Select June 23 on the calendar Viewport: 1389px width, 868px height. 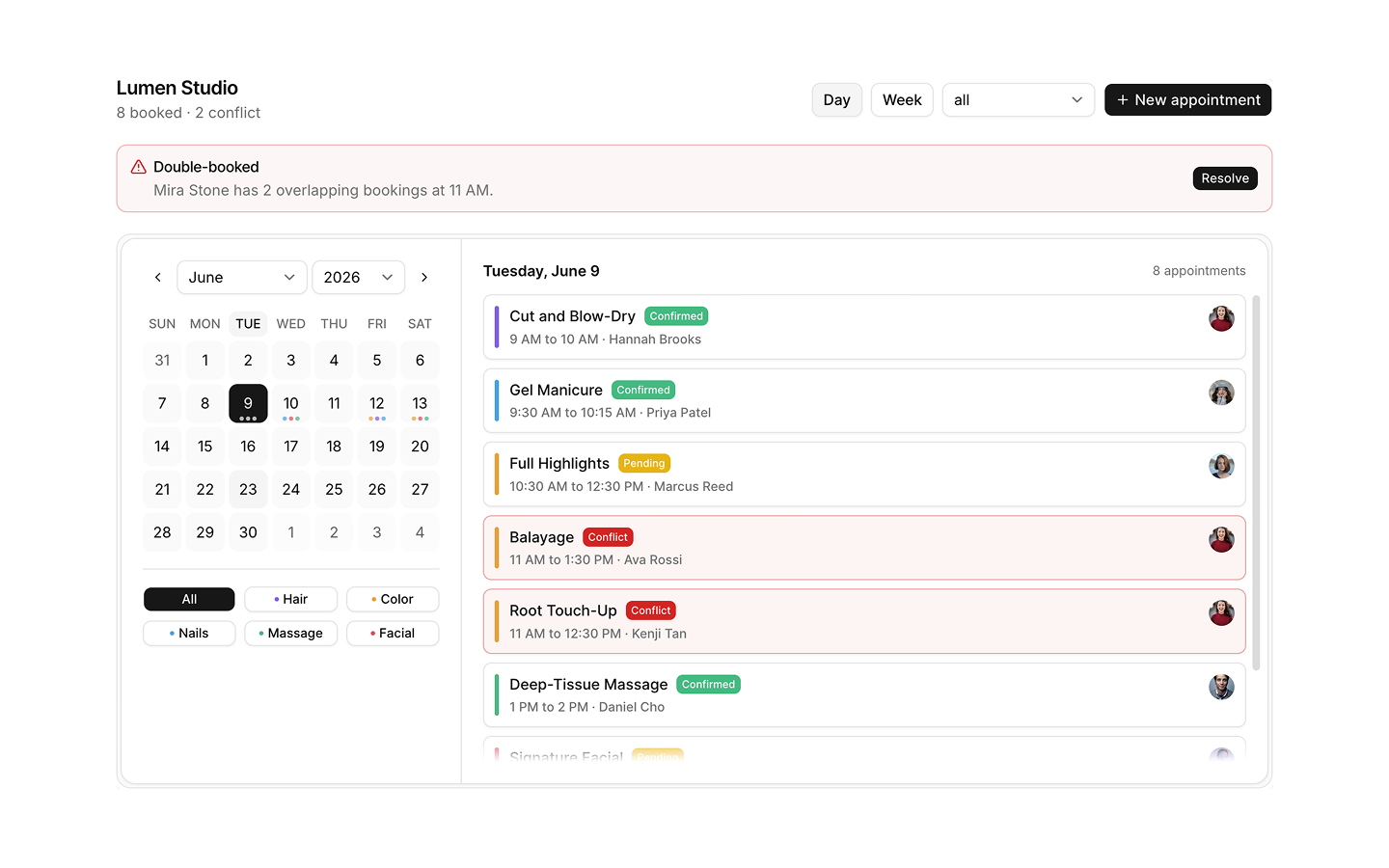click(x=248, y=489)
